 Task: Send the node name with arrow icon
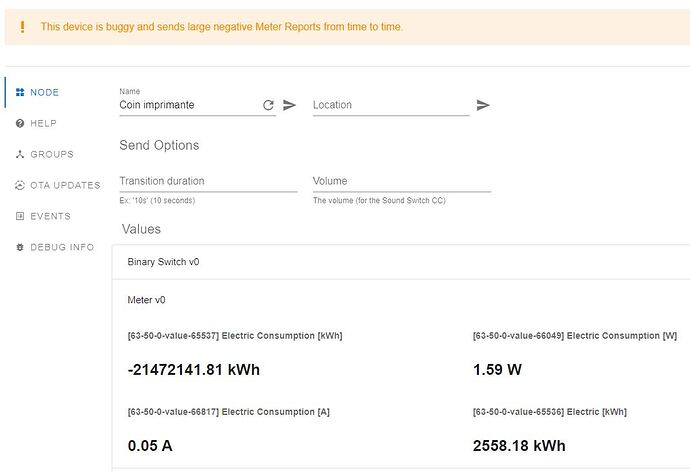289,105
